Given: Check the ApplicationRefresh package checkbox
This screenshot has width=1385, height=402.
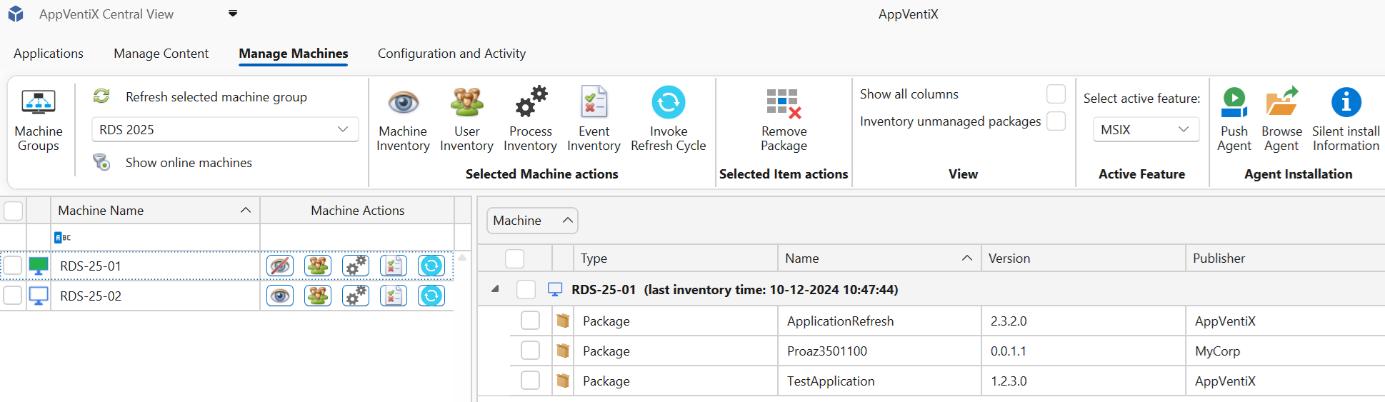Looking at the screenshot, I should coord(531,321).
